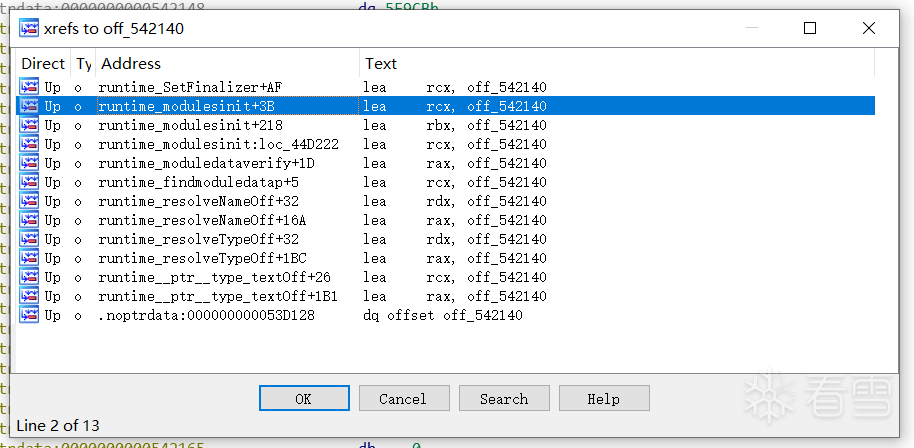
Task: Close the xrefs to off_542140 dialog
Action: [869, 27]
